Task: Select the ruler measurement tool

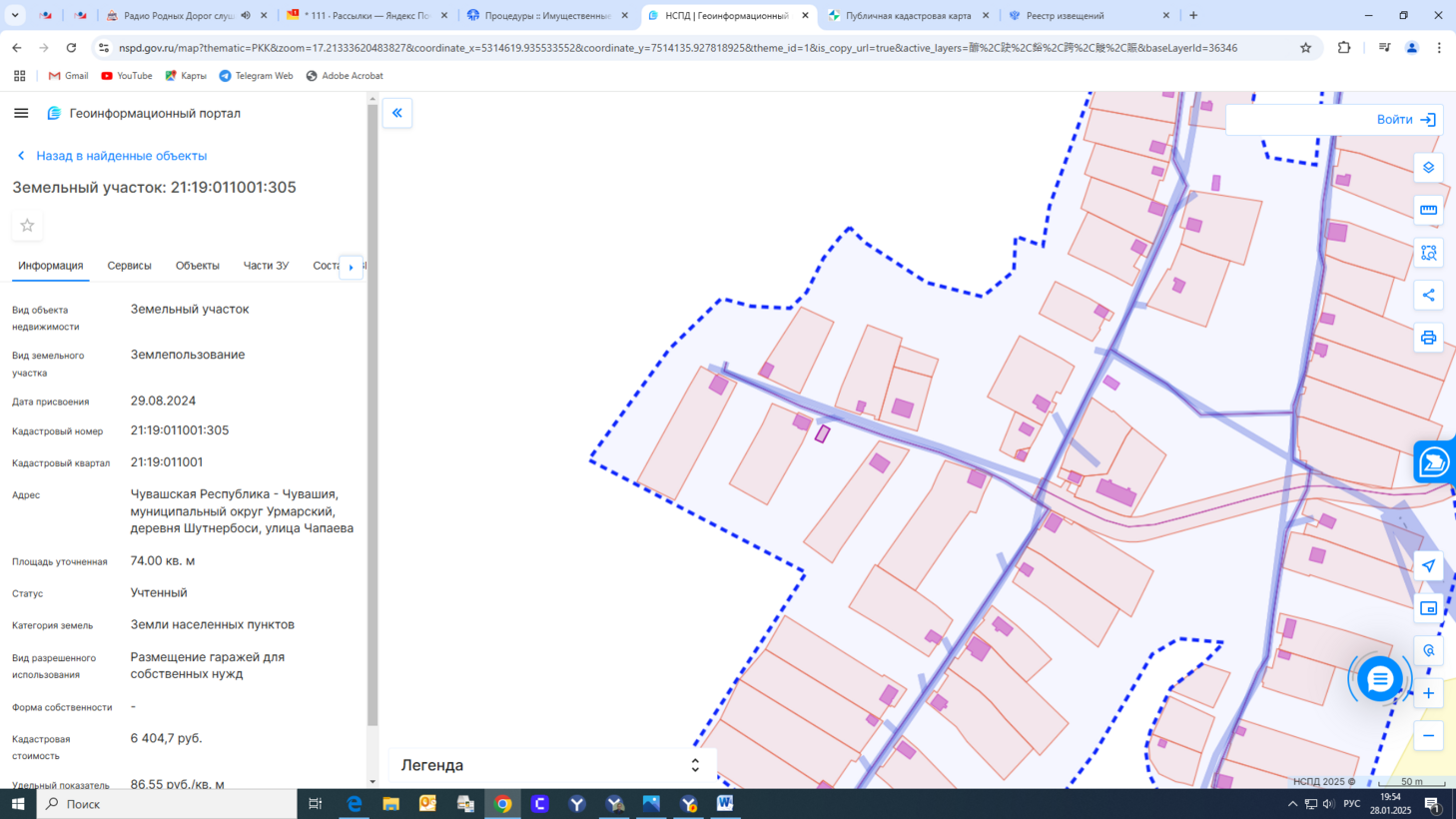Action: point(1428,210)
